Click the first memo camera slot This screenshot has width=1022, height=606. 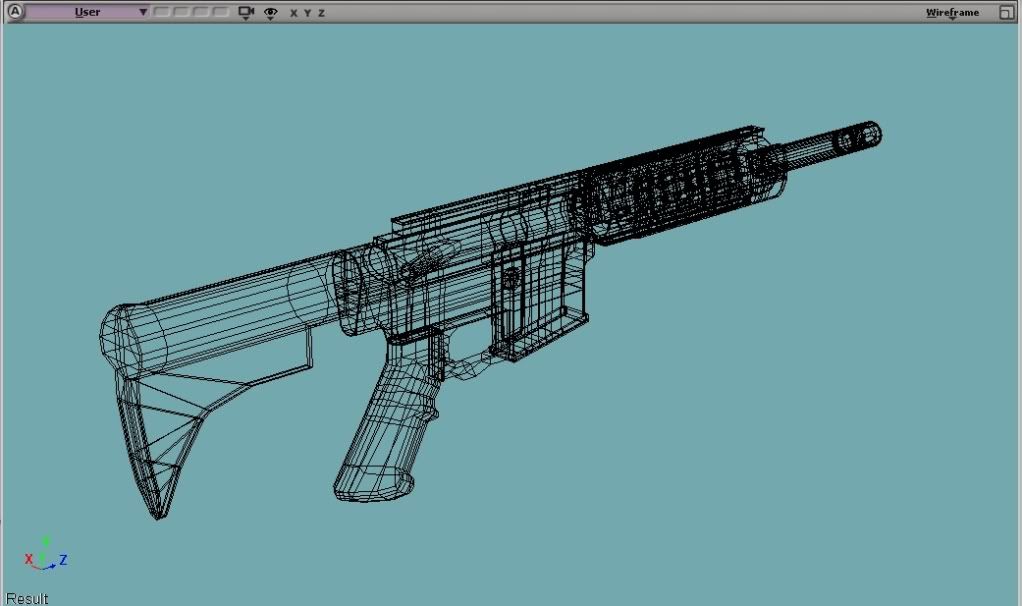(161, 12)
